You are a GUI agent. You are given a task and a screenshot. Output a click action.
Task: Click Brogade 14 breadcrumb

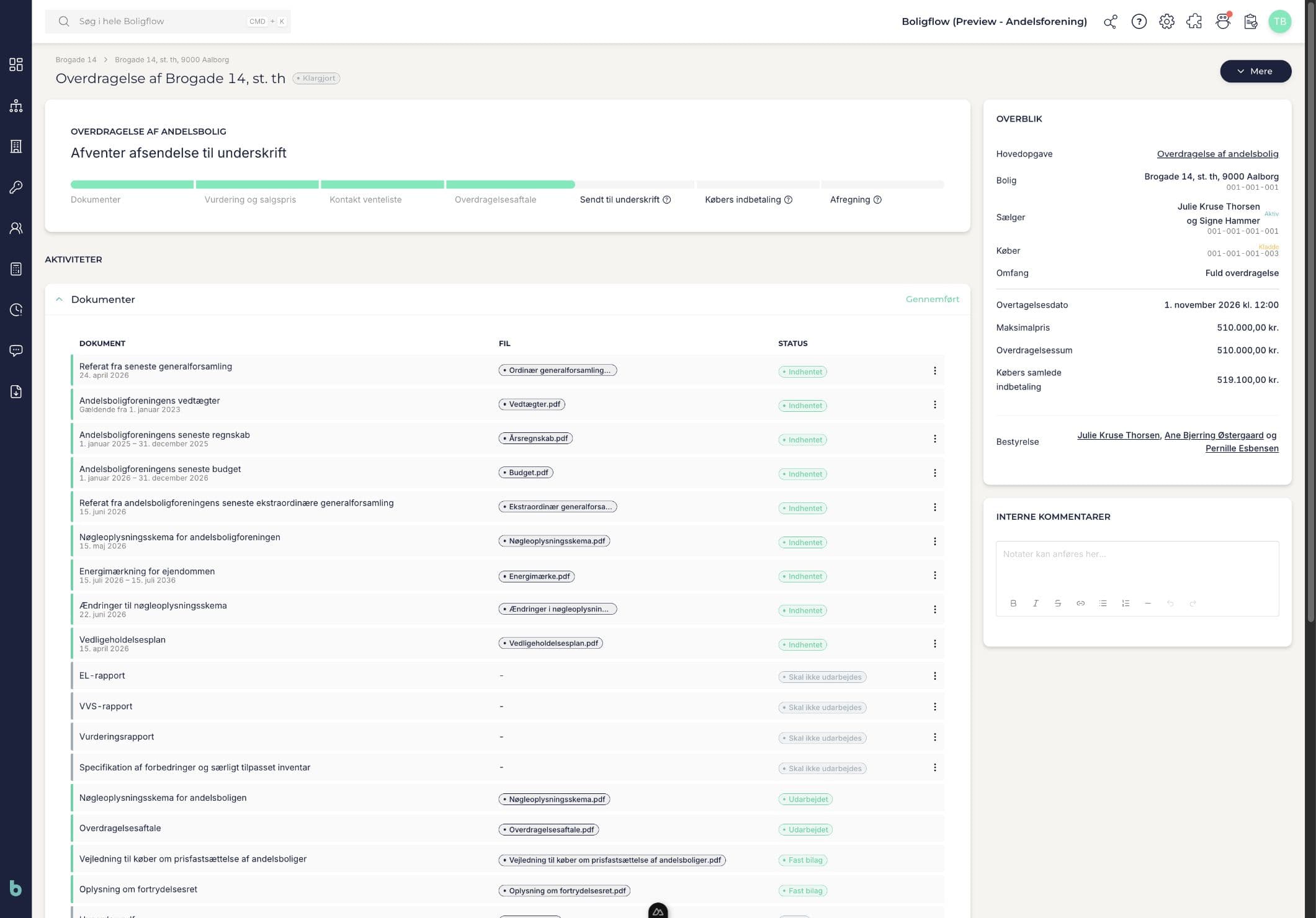[76, 60]
